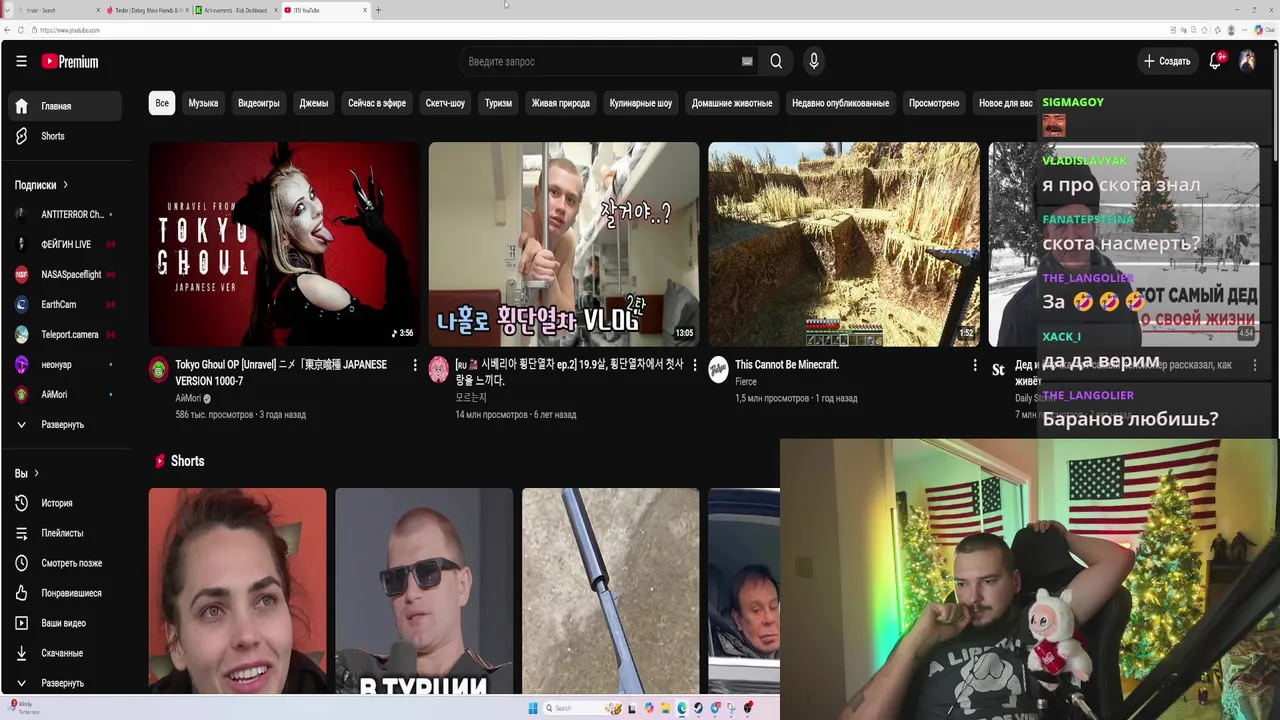Select the Сейчас в эфире chip
This screenshot has height=720, width=1280.
coord(377,103)
